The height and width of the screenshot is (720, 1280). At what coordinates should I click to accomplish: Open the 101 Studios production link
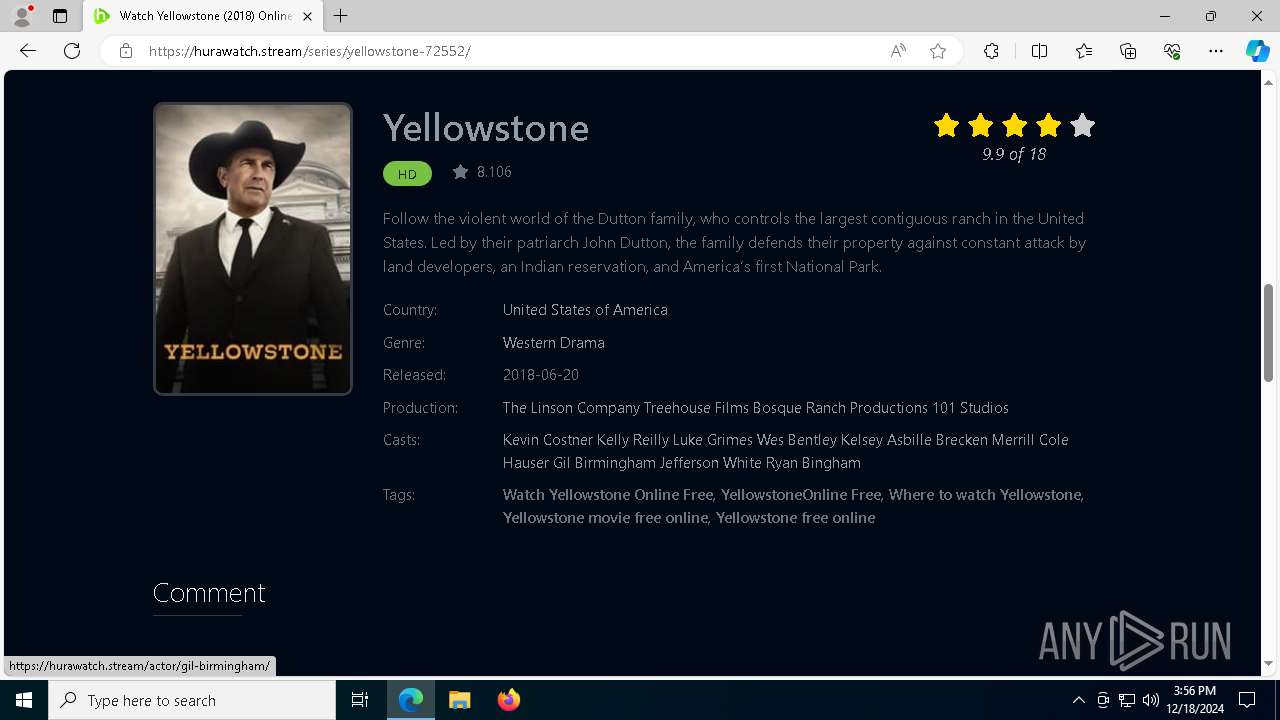pos(970,408)
